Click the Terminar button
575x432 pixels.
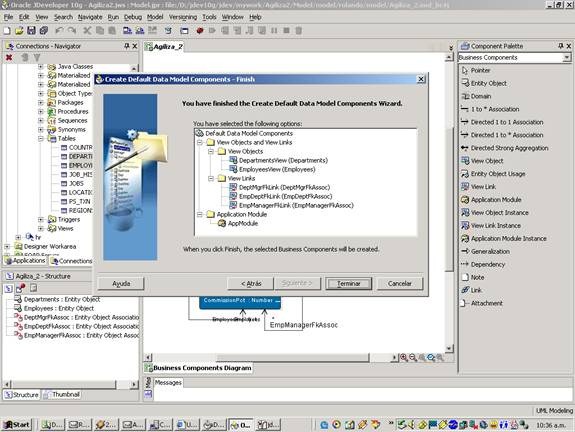(x=348, y=283)
